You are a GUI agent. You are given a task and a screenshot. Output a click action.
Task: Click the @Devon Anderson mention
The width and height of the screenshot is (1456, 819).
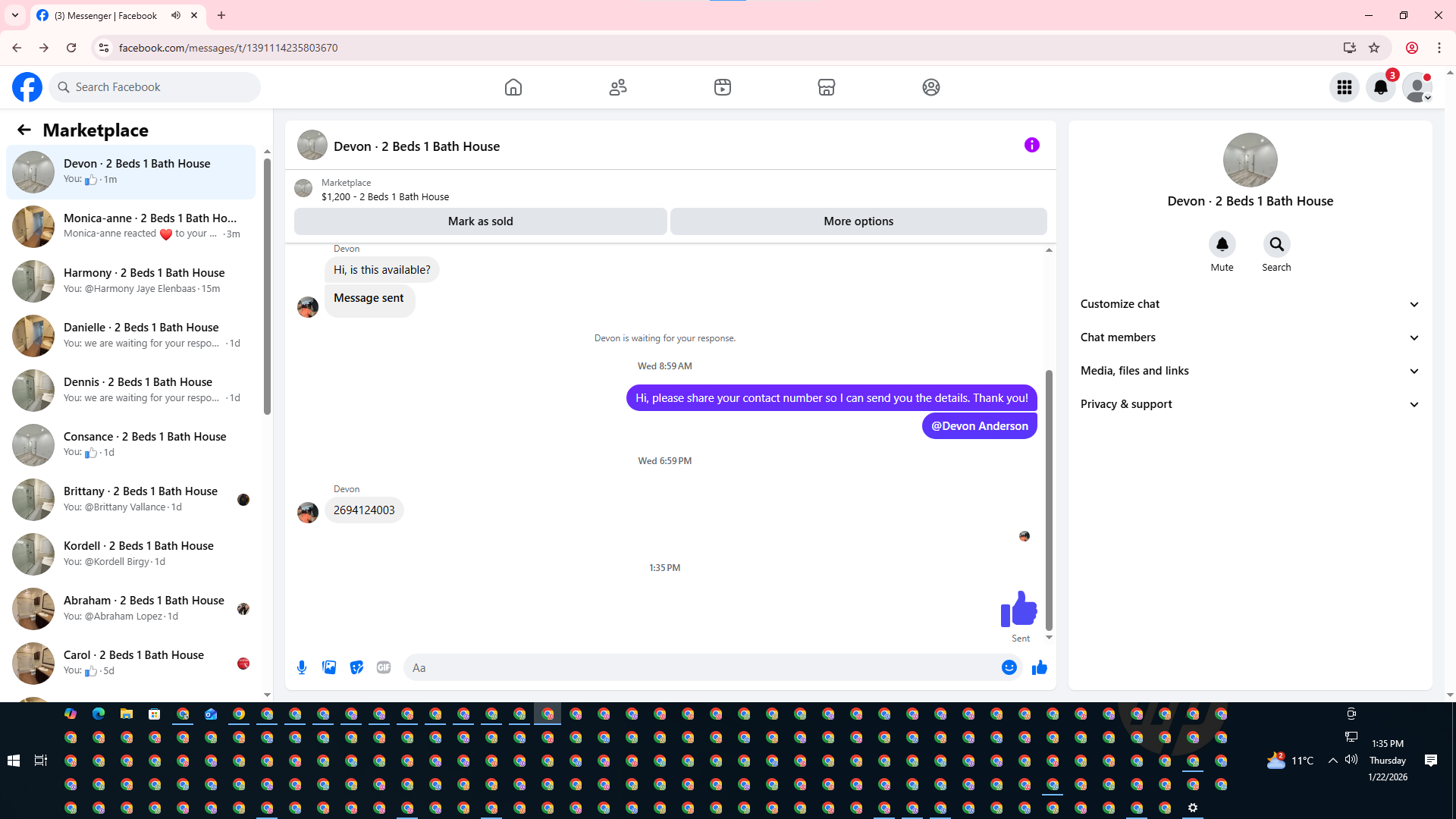coord(980,426)
